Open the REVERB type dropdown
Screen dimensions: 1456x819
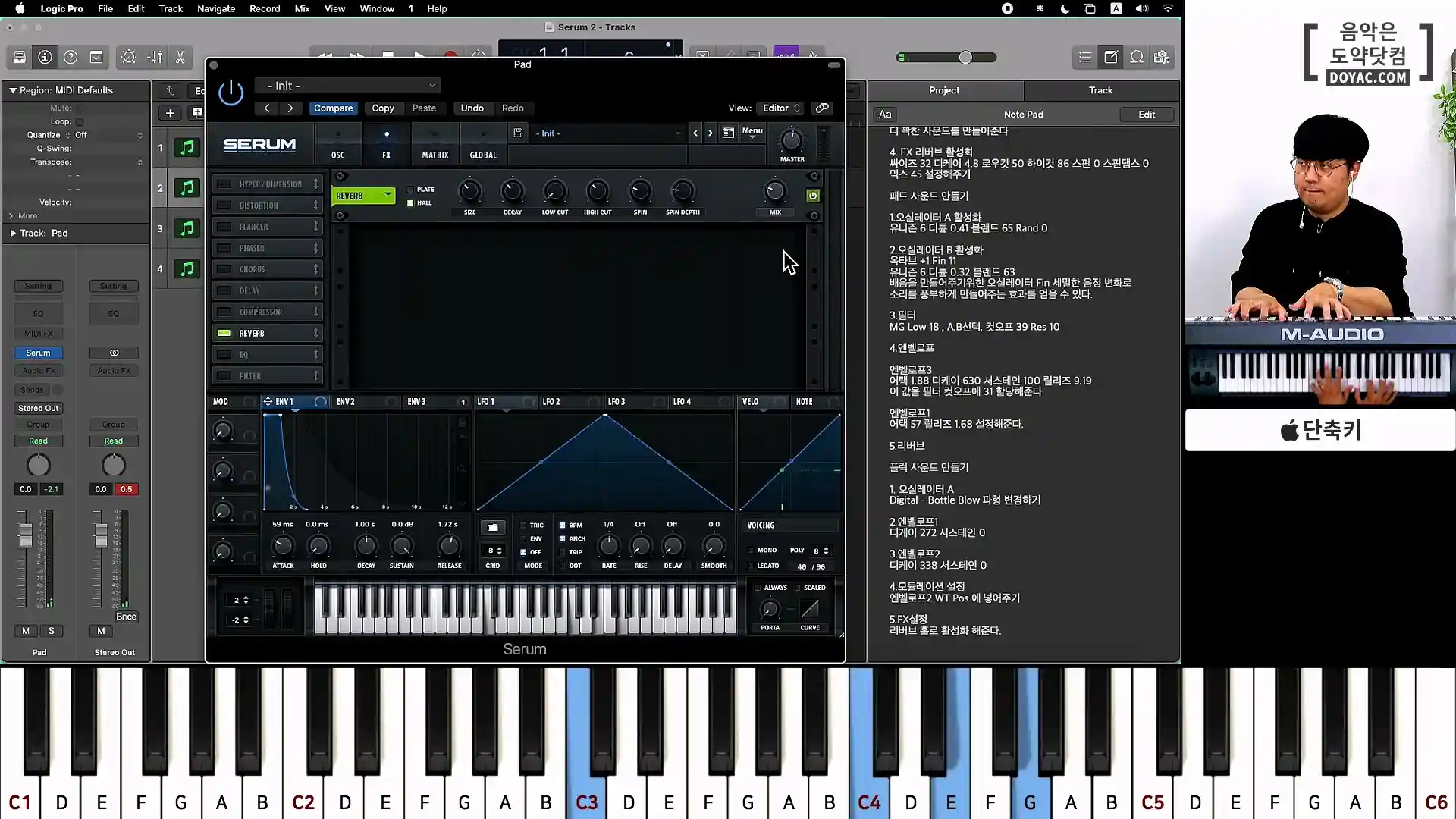[364, 196]
